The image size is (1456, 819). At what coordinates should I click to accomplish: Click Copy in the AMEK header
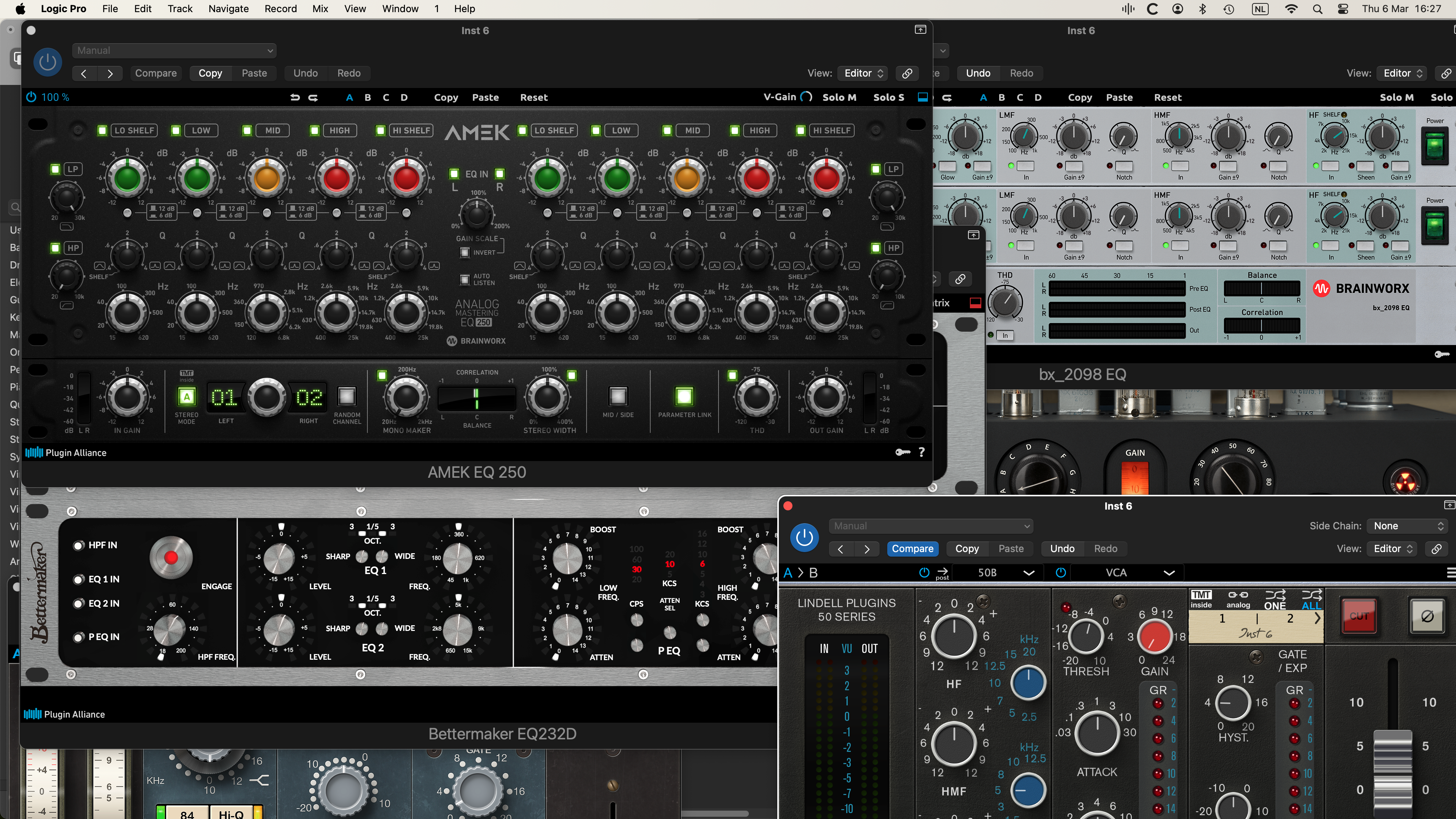tap(210, 74)
